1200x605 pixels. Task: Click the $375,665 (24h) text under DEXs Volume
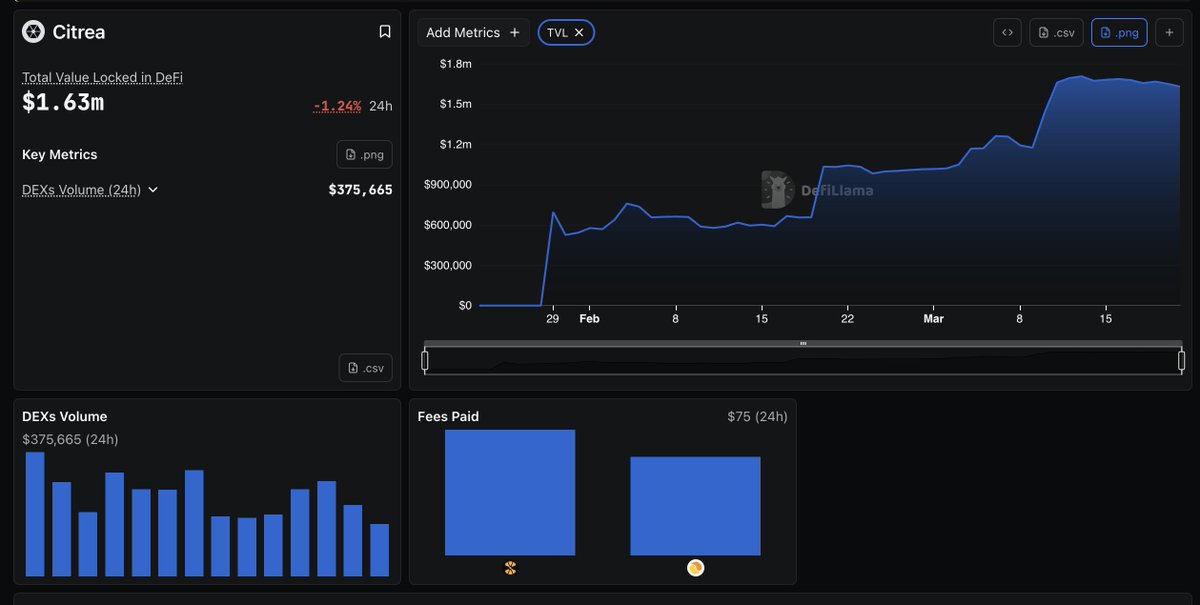tap(70, 439)
